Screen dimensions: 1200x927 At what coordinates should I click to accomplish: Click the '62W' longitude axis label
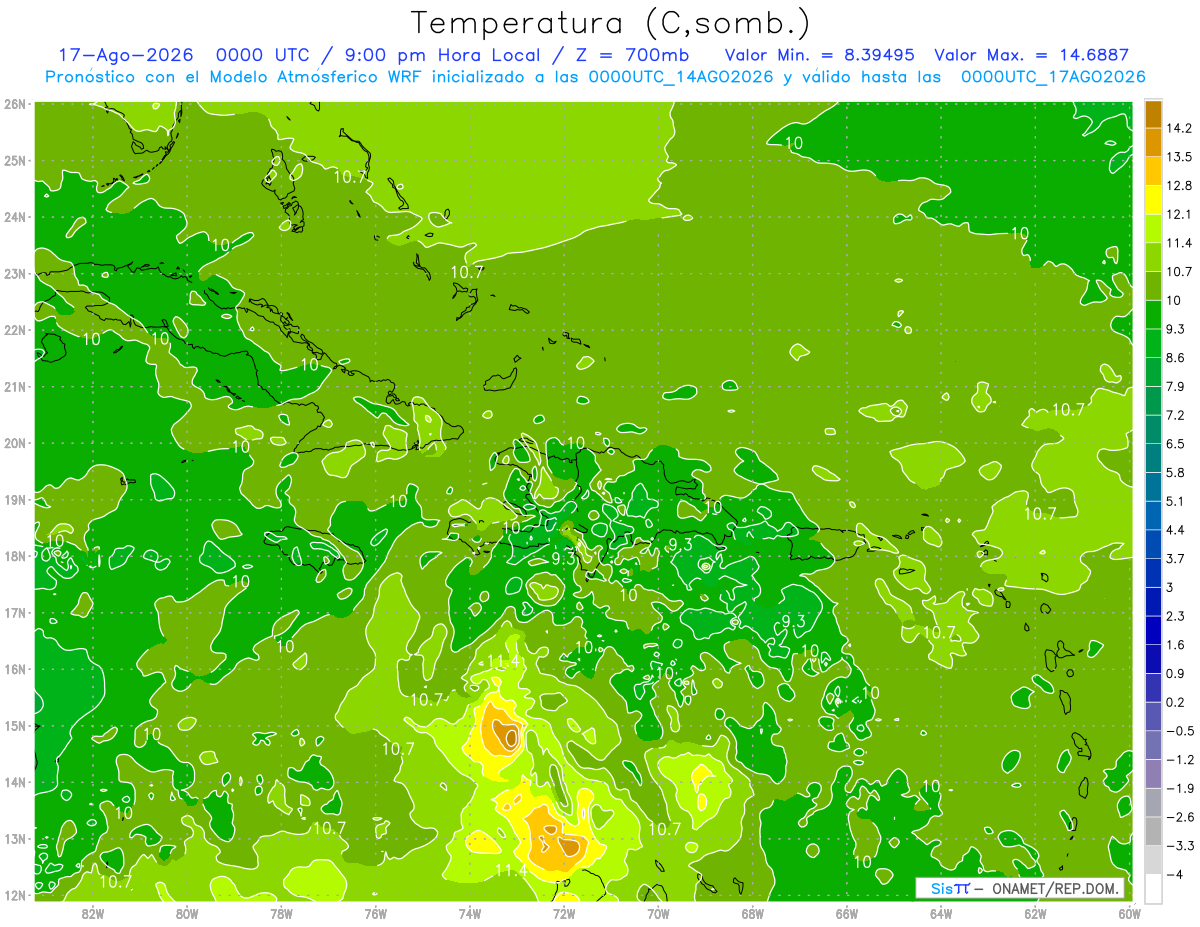click(x=1035, y=914)
